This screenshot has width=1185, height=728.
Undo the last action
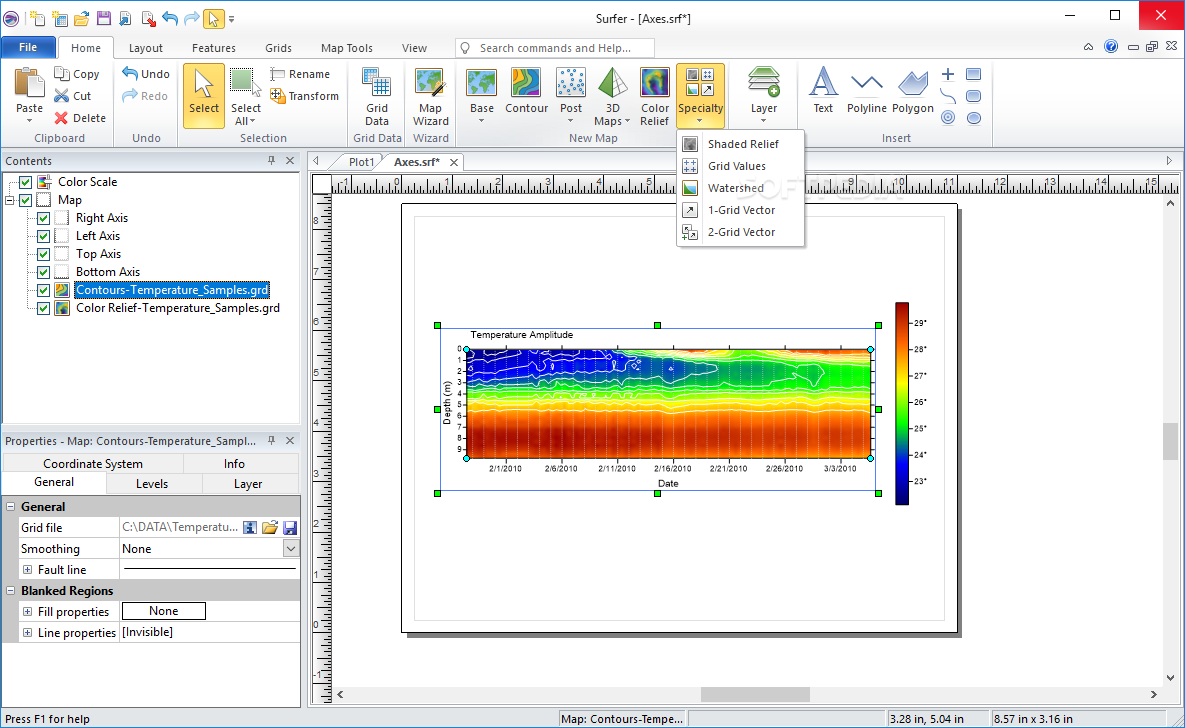tap(146, 74)
